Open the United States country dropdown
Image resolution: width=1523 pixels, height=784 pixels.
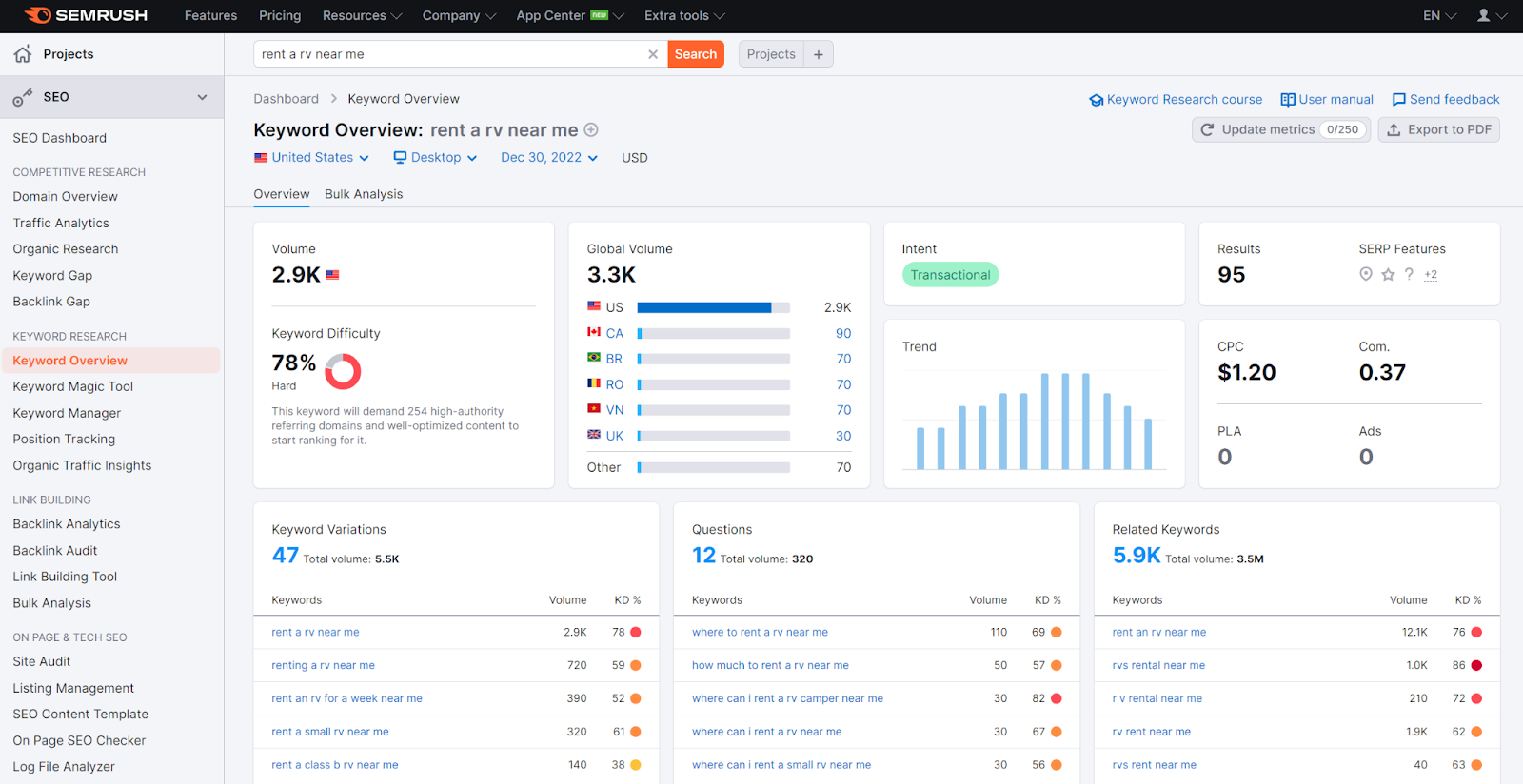(311, 158)
